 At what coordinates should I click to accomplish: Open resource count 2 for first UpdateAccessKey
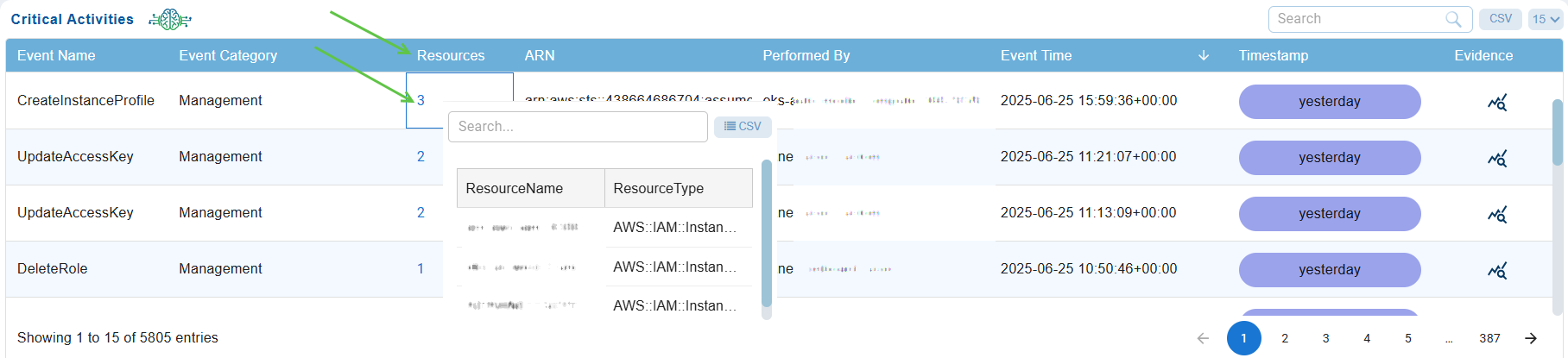point(420,157)
